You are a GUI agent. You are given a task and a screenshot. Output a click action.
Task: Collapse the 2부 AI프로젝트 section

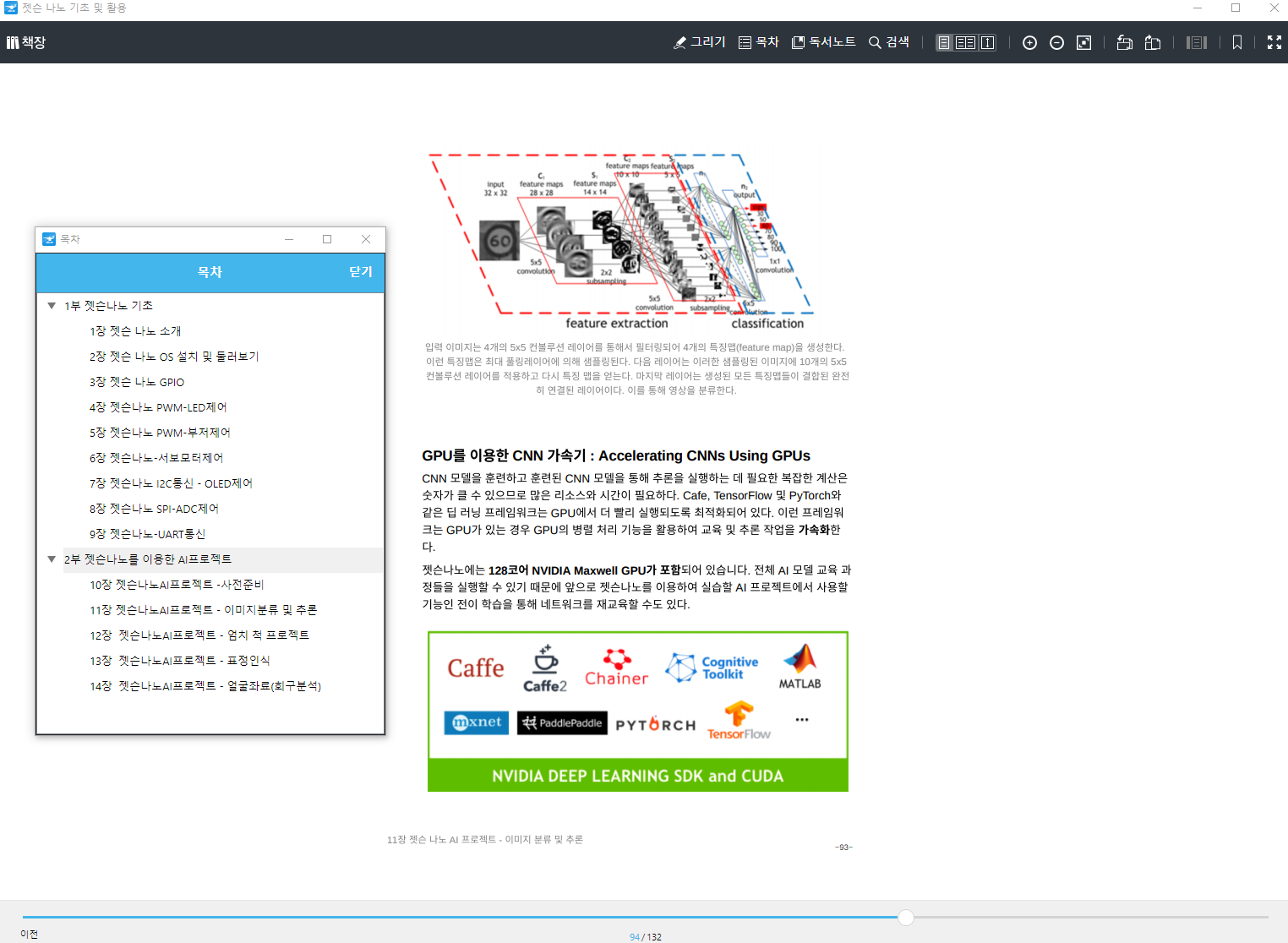point(52,559)
